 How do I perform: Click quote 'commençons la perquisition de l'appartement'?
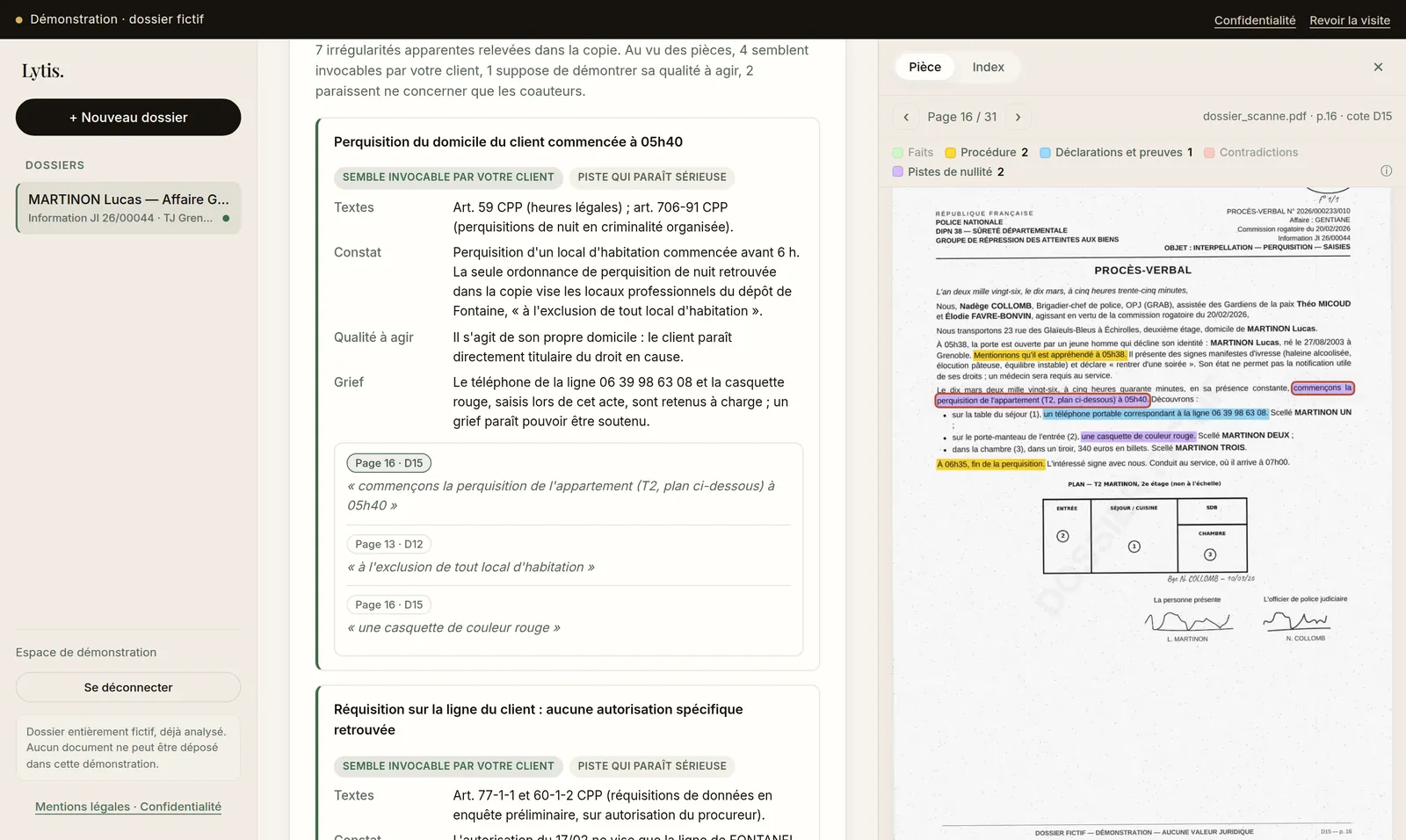(x=561, y=496)
